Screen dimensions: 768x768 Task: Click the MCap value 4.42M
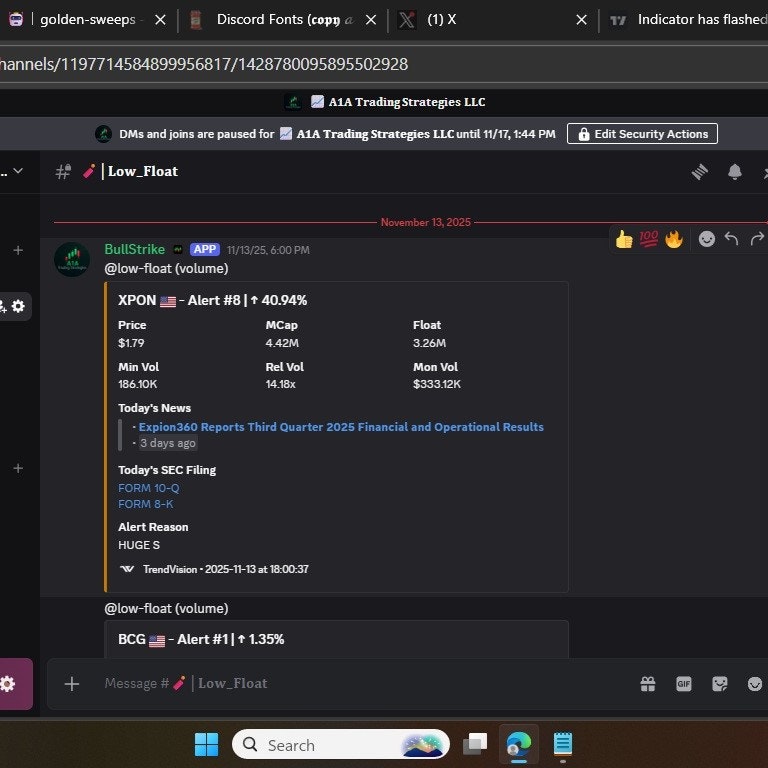pos(282,343)
